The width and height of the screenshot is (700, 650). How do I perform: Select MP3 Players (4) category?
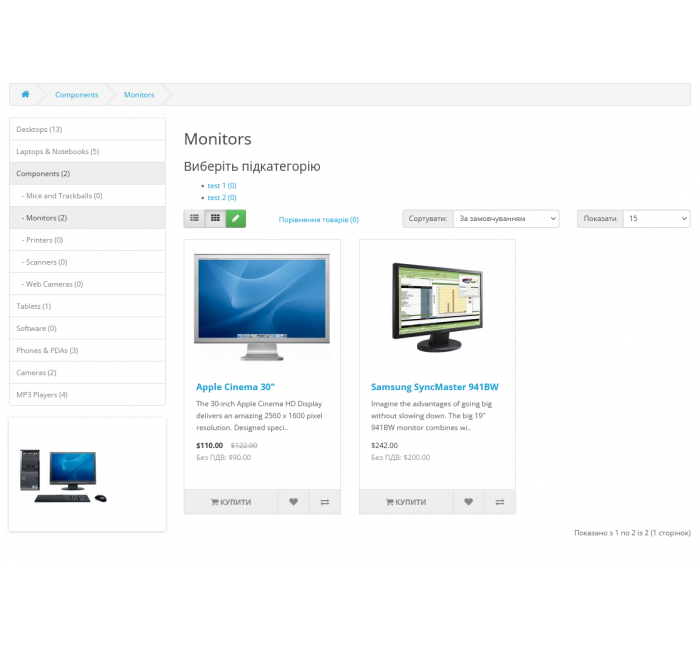coord(88,395)
